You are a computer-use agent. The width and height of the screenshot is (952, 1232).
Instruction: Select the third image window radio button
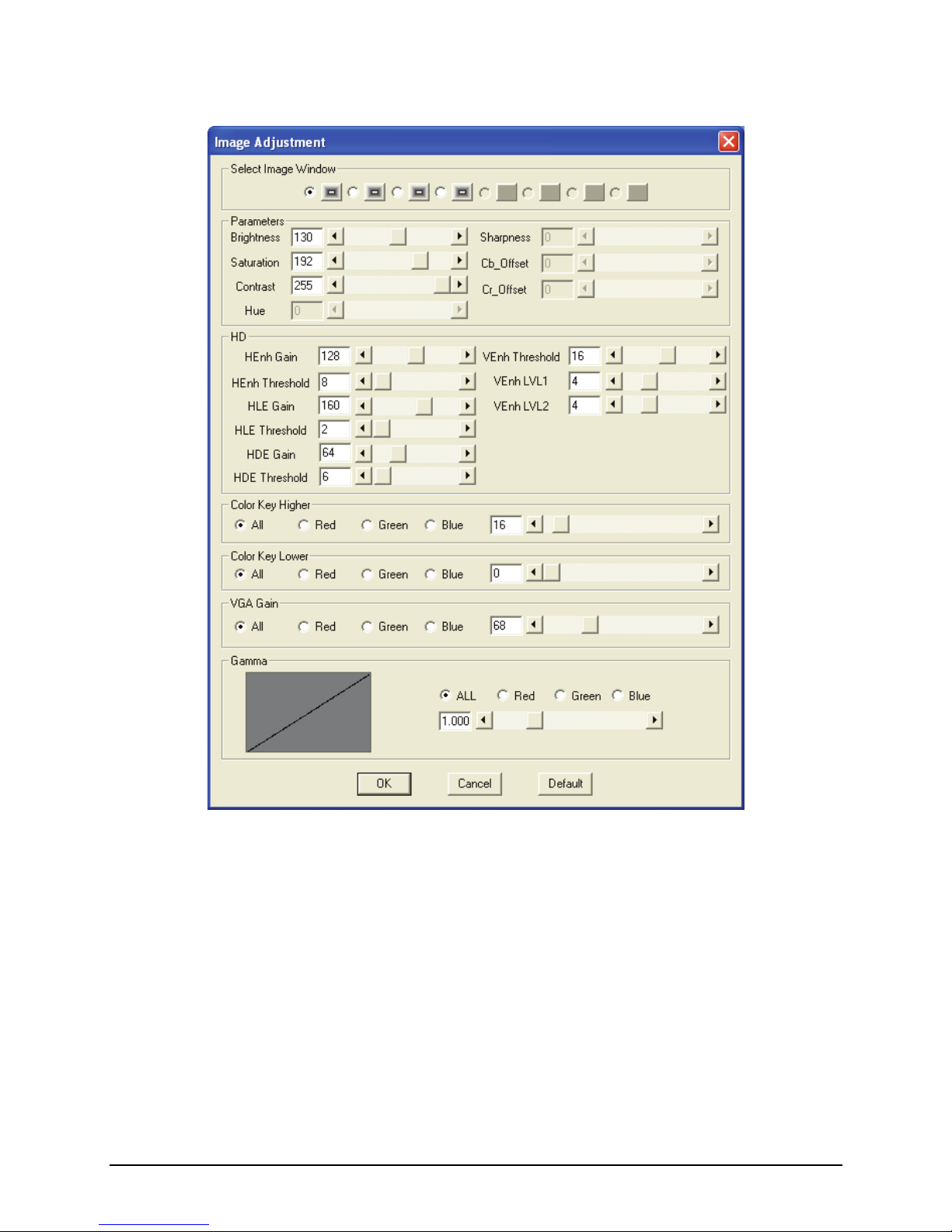397,192
